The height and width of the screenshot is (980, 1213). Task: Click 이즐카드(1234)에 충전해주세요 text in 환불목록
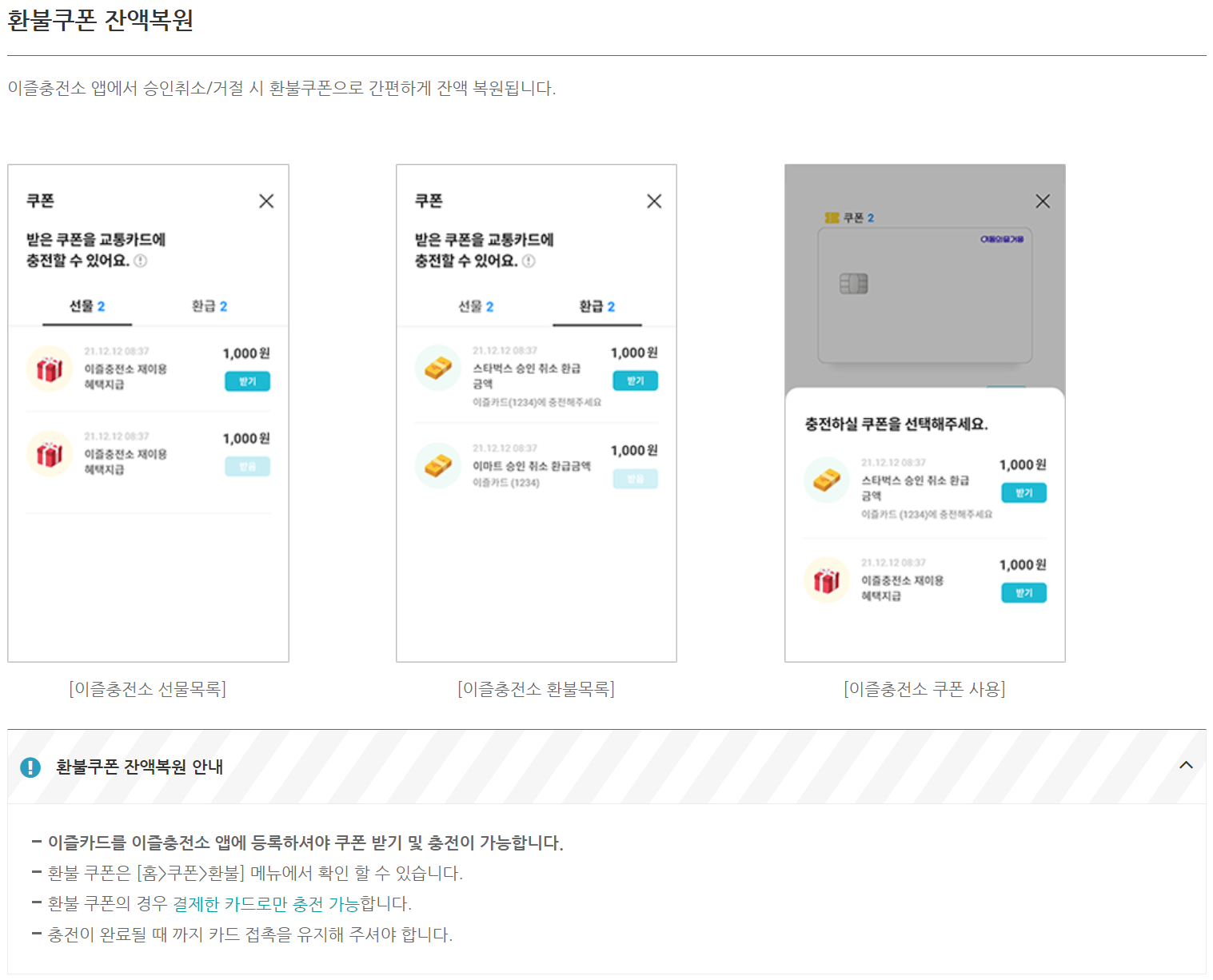pos(537,402)
